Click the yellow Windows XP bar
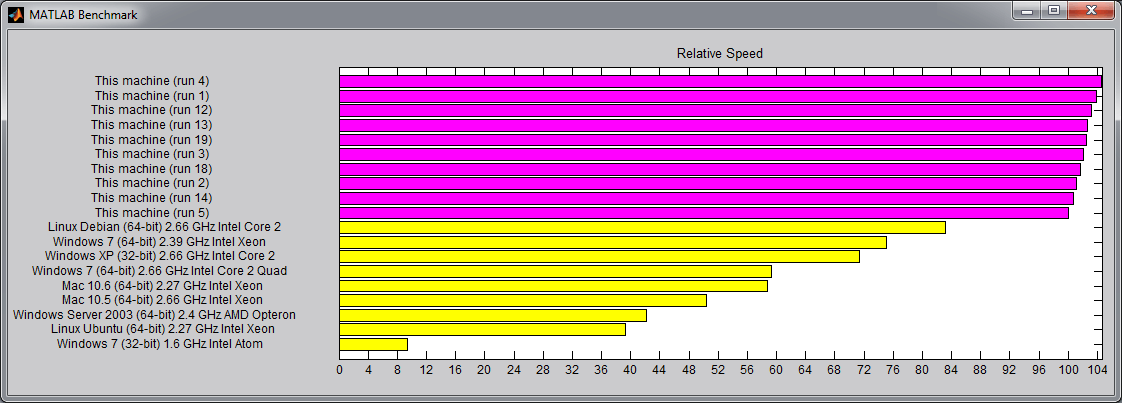The height and width of the screenshot is (403, 1122). [x=600, y=256]
